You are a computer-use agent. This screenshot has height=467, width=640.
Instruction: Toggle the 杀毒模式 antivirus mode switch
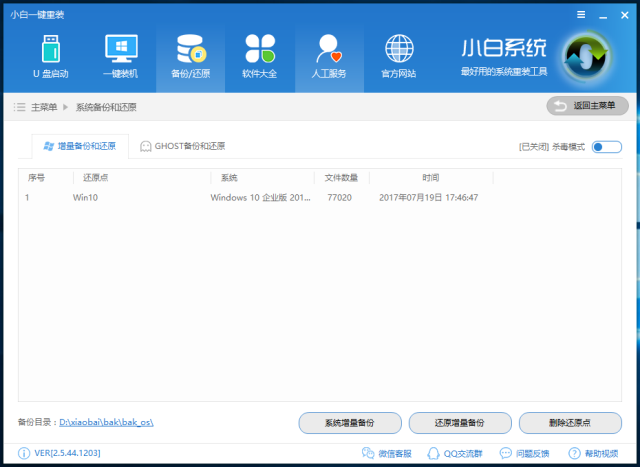point(606,147)
